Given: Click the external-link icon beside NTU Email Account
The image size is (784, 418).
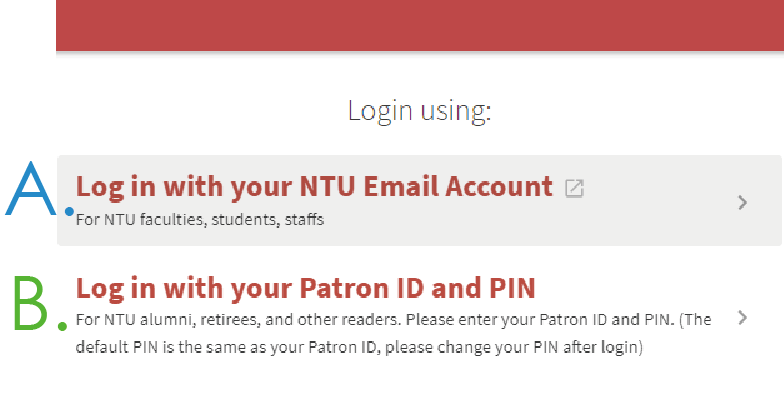Looking at the screenshot, I should click(574, 188).
